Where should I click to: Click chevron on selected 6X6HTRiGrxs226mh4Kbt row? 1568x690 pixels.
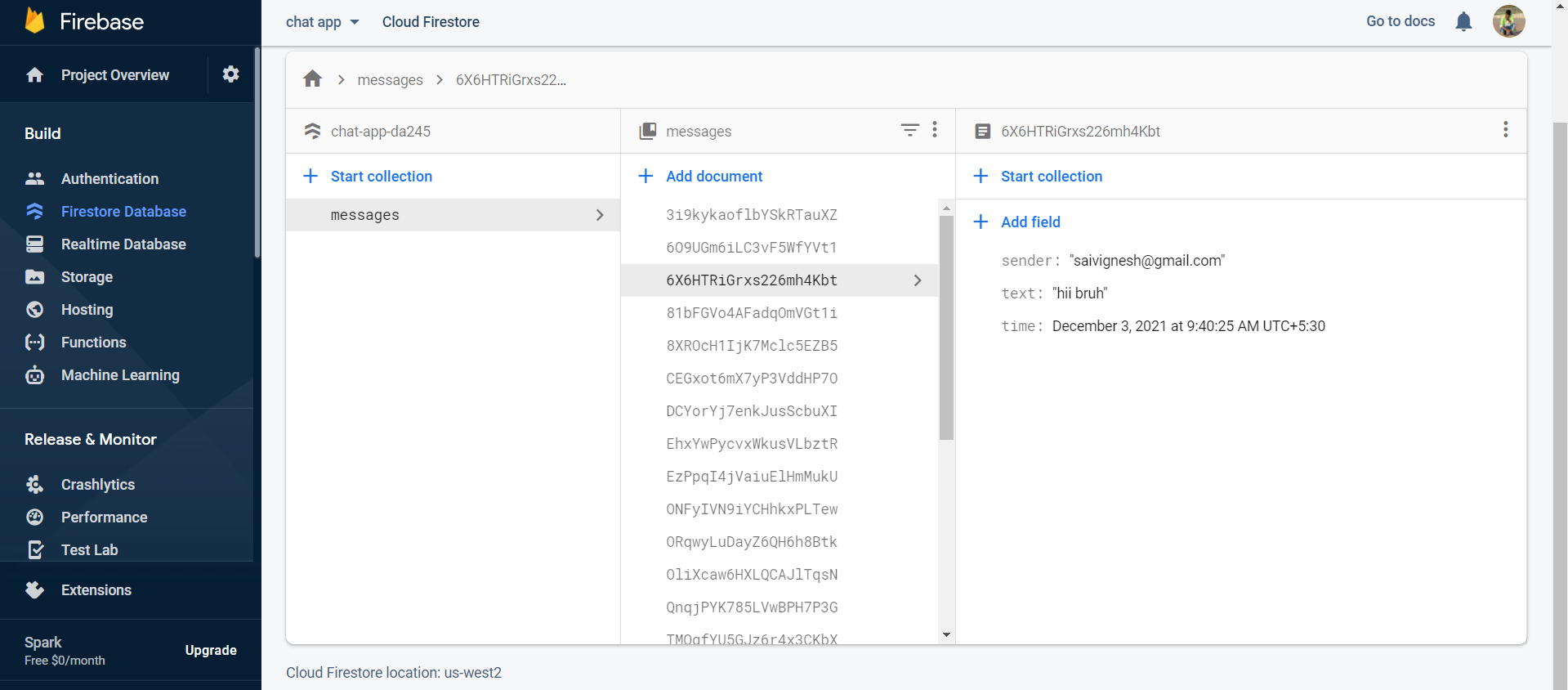coord(918,280)
